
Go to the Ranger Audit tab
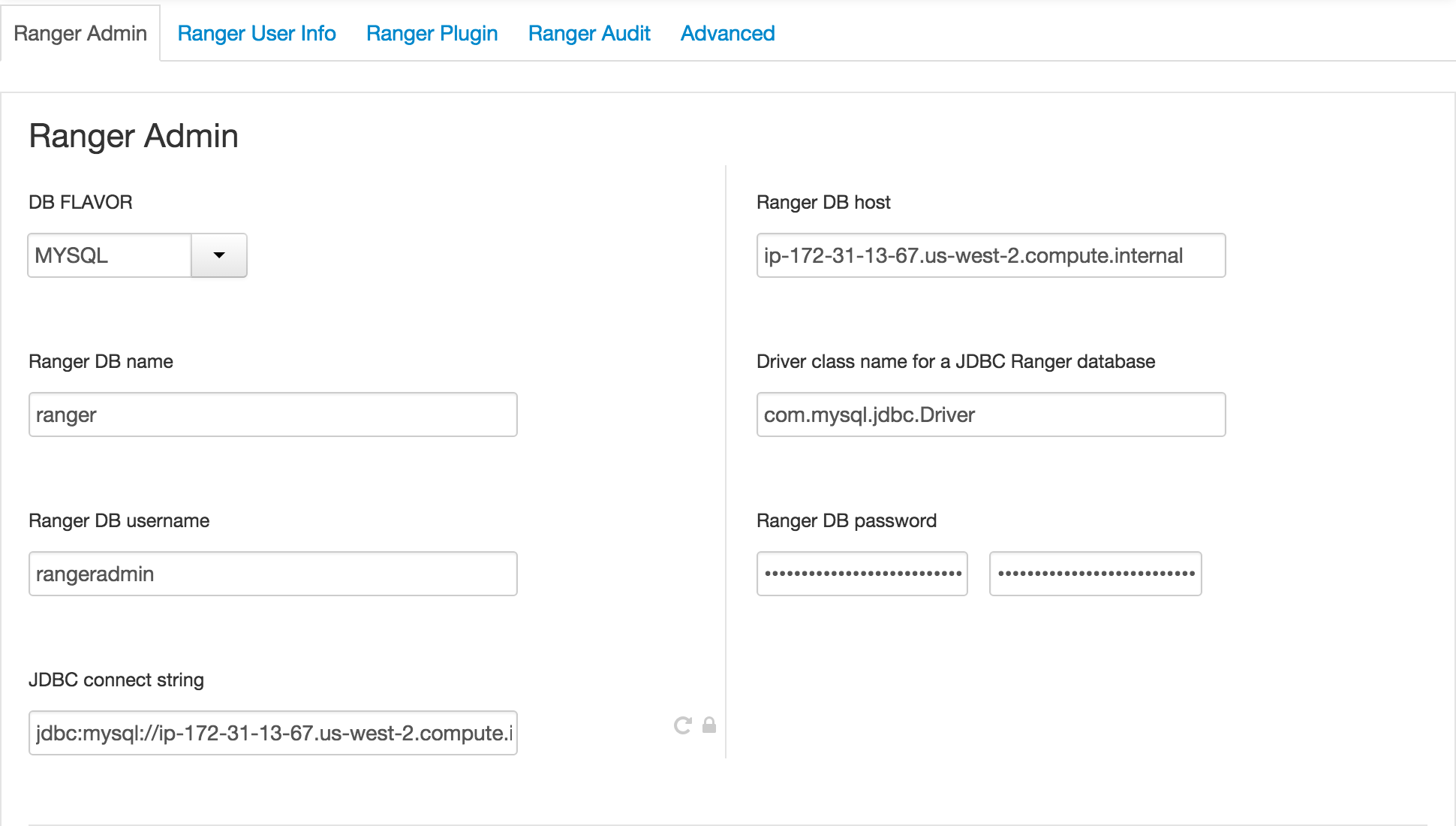[x=589, y=33]
